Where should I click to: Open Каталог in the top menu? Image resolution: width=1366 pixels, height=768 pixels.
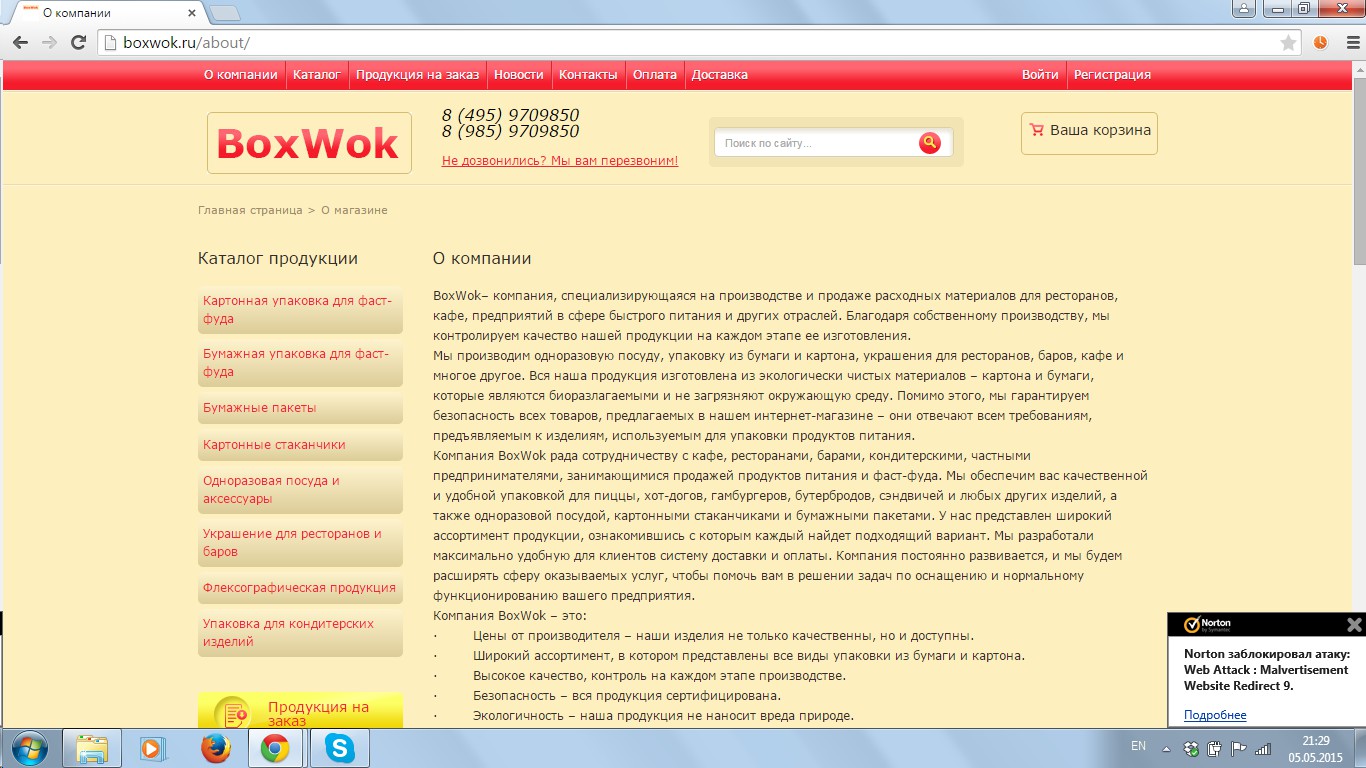[x=317, y=75]
